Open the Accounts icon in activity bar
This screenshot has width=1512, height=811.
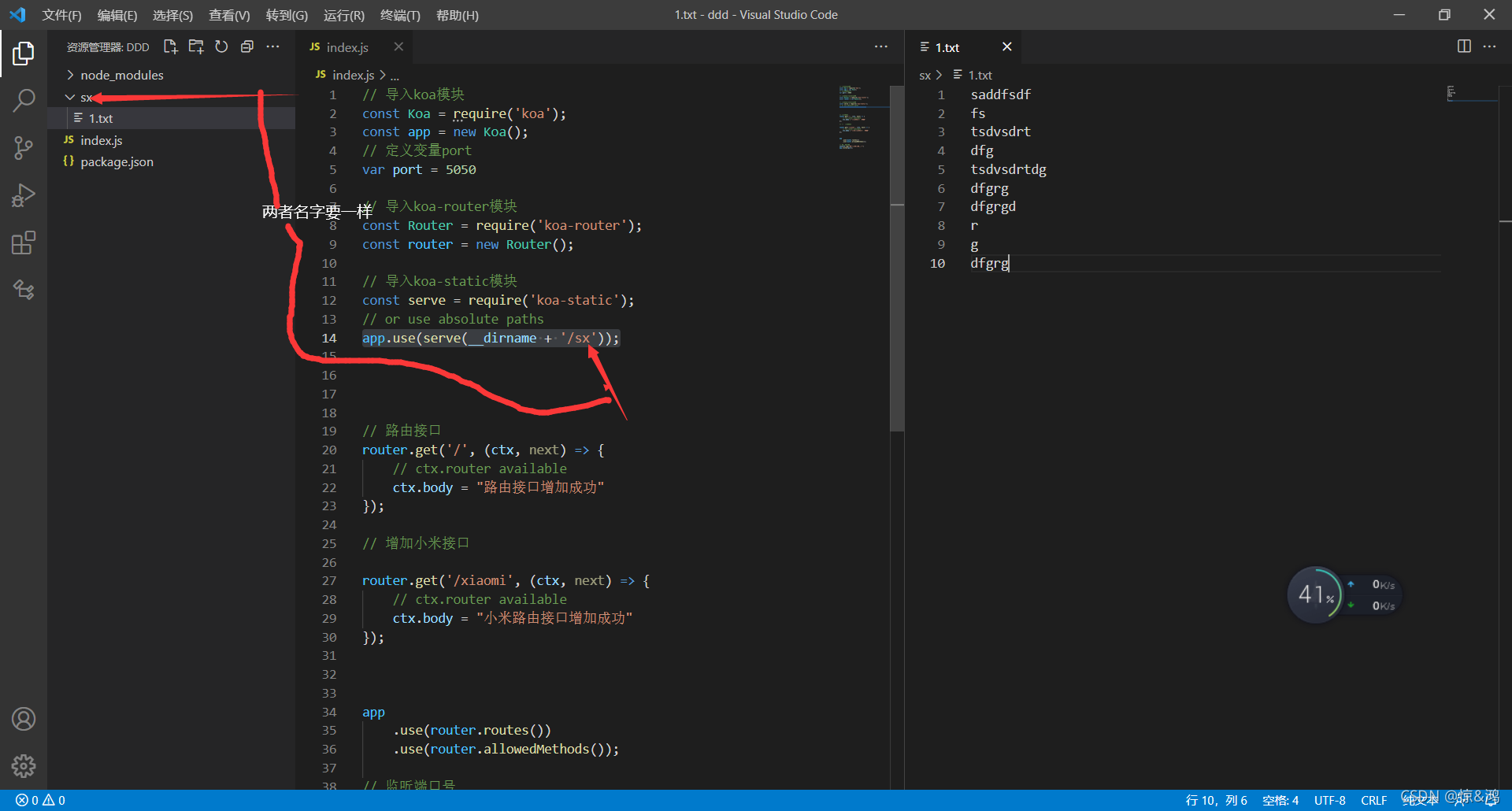coord(24,719)
